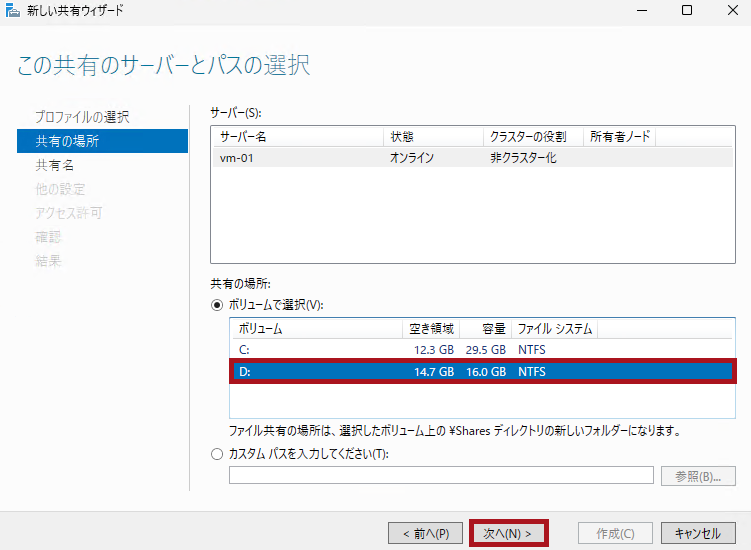Sort by ボリューム column header
Image resolution: width=751 pixels, height=550 pixels.
point(317,329)
